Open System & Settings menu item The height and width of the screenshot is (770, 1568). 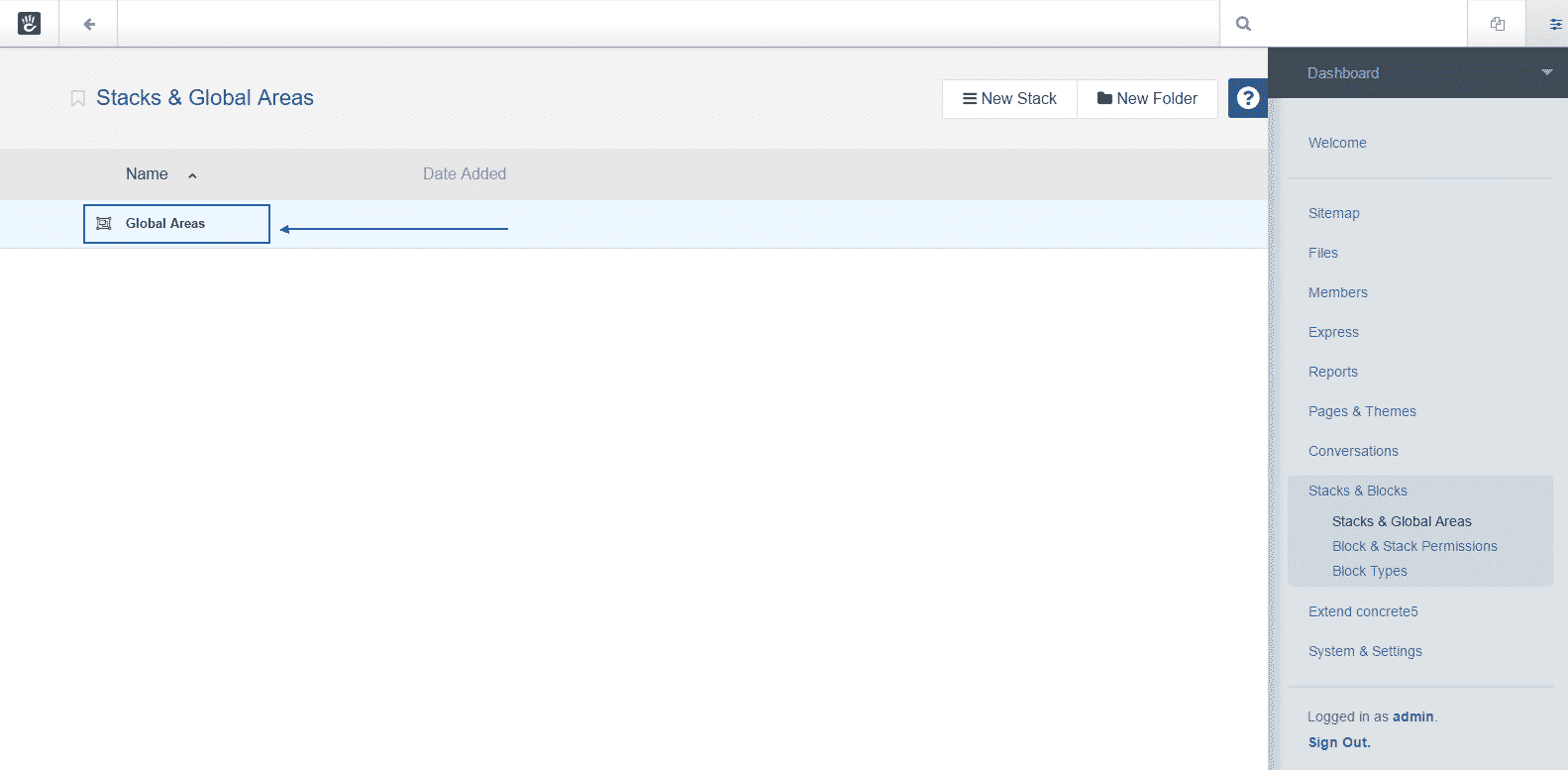pyautogui.click(x=1365, y=651)
